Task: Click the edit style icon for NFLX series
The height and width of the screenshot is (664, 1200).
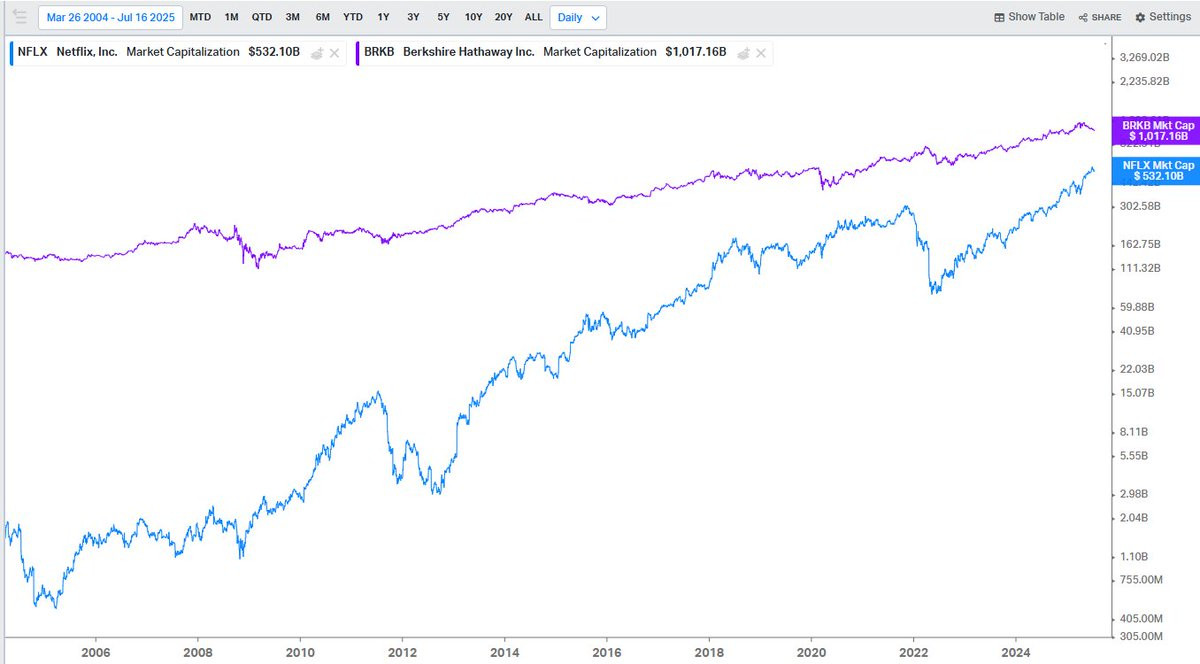Action: pyautogui.click(x=317, y=53)
